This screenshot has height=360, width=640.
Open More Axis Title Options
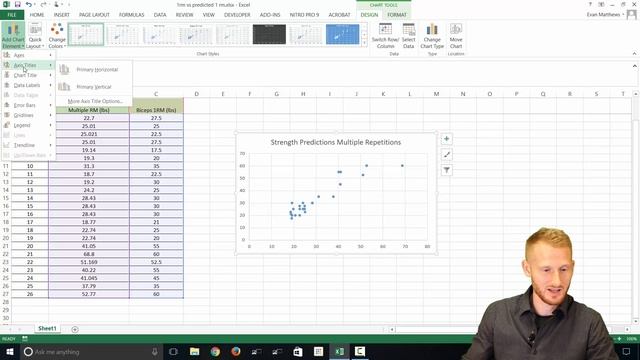coord(95,101)
